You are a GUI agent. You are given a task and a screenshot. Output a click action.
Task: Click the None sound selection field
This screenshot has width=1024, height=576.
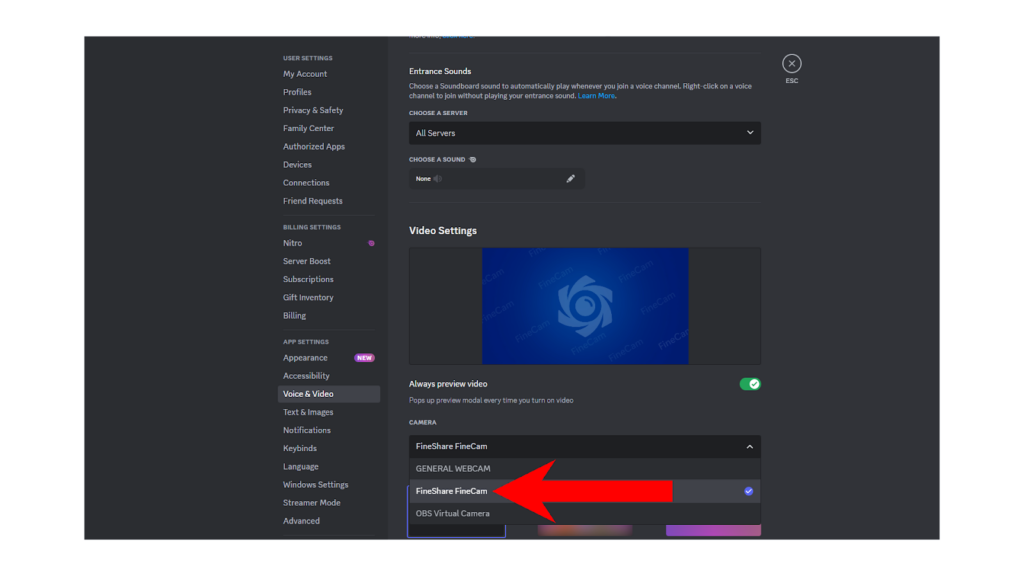496,179
